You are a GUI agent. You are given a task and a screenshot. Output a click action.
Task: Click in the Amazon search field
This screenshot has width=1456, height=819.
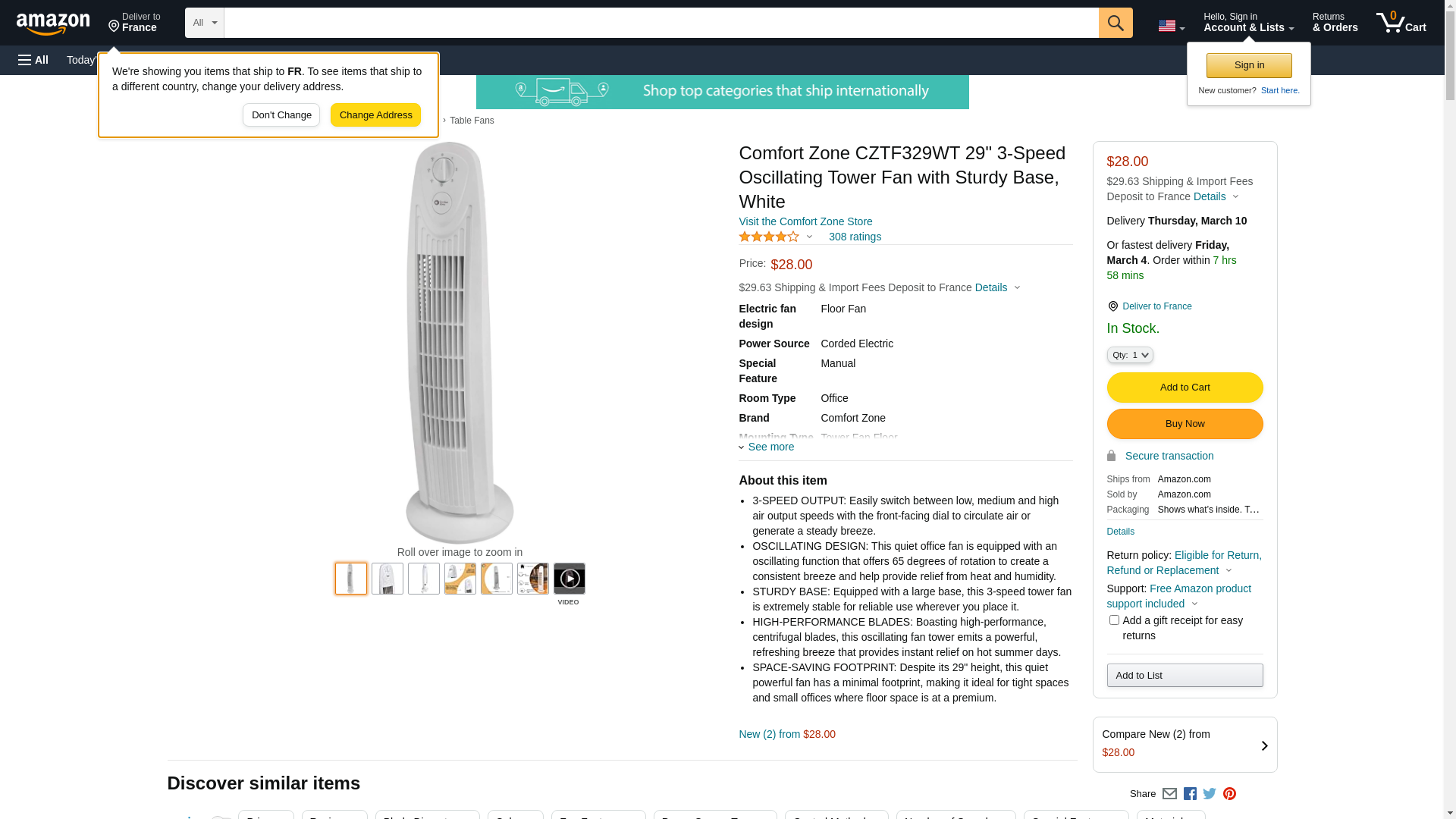click(x=660, y=23)
